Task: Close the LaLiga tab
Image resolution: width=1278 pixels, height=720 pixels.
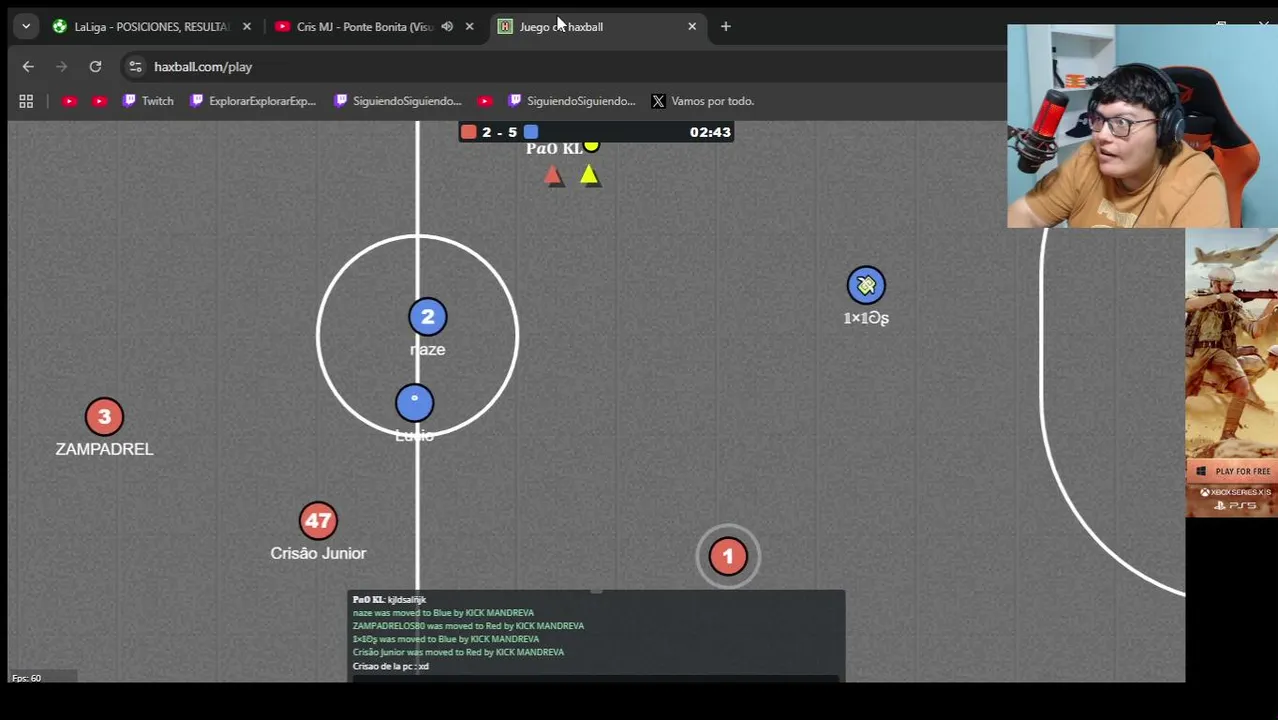Action: click(247, 27)
